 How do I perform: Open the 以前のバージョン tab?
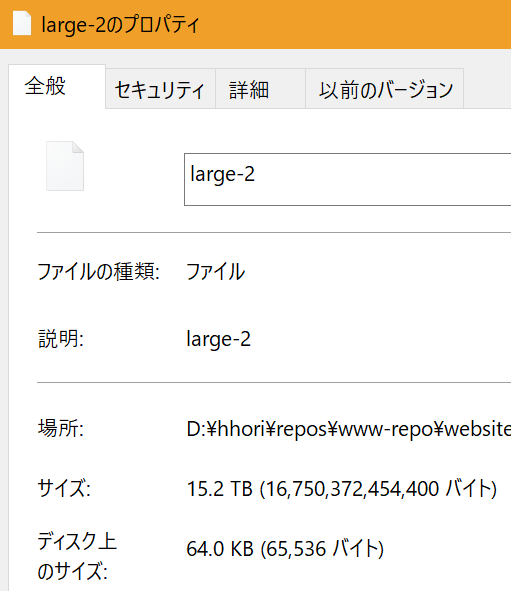pyautogui.click(x=384, y=89)
